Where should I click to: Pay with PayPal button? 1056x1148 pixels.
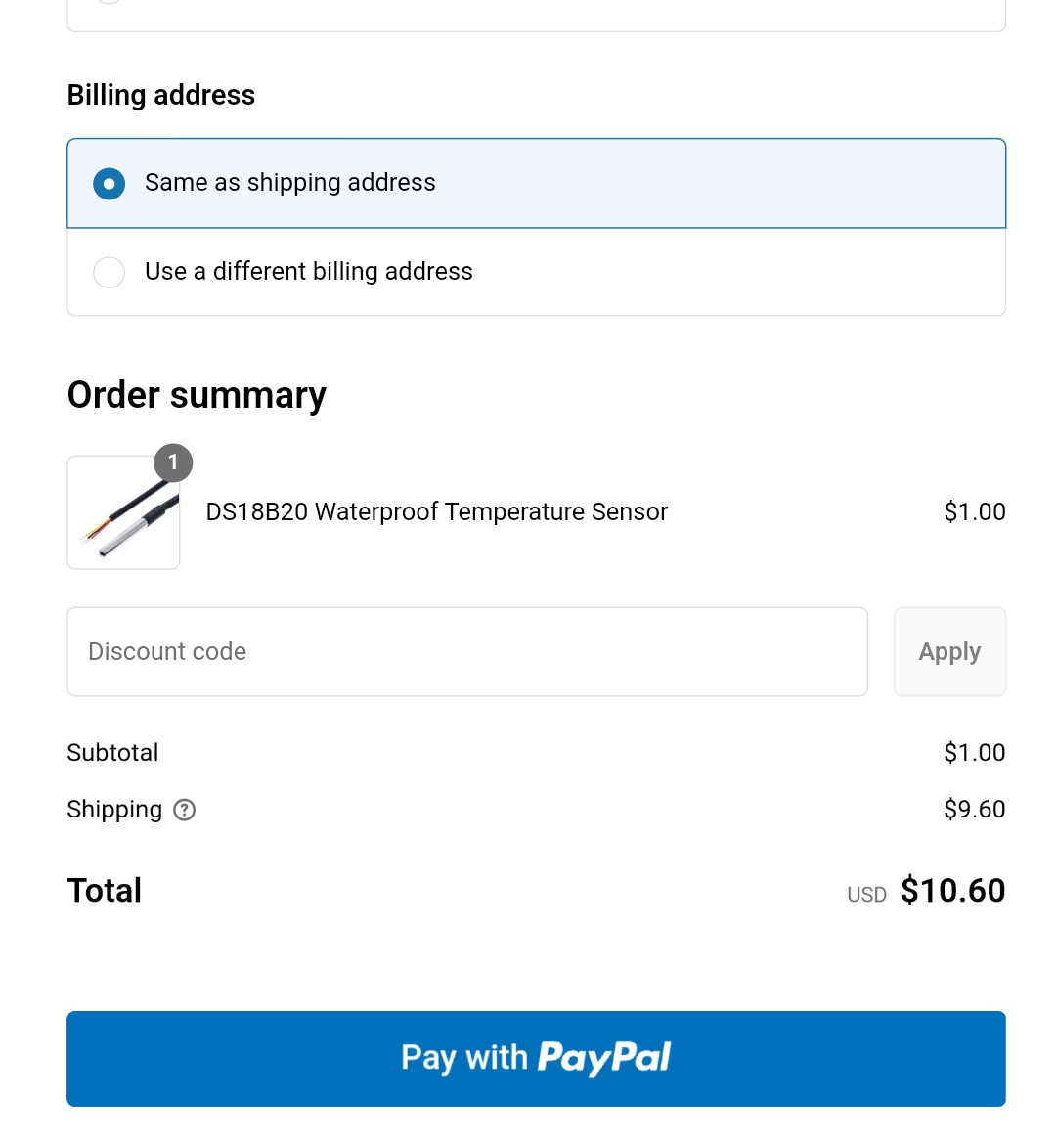click(x=536, y=1059)
